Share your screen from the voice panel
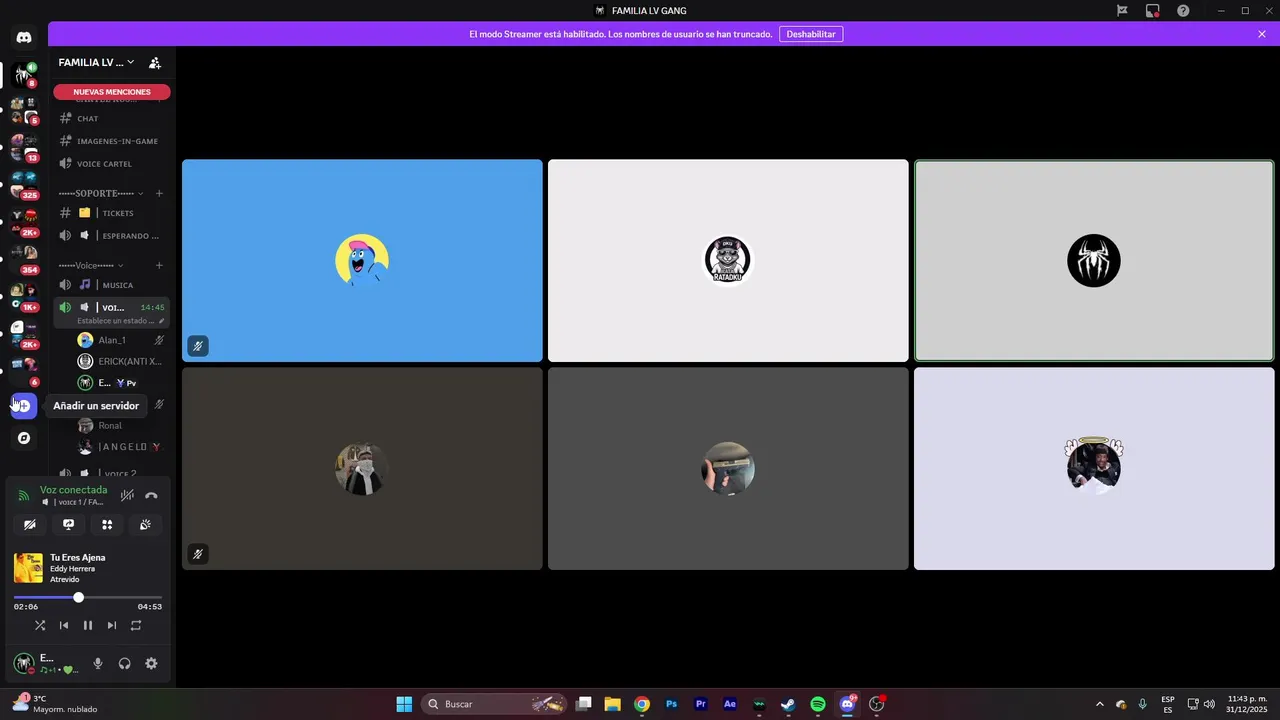 [68, 524]
